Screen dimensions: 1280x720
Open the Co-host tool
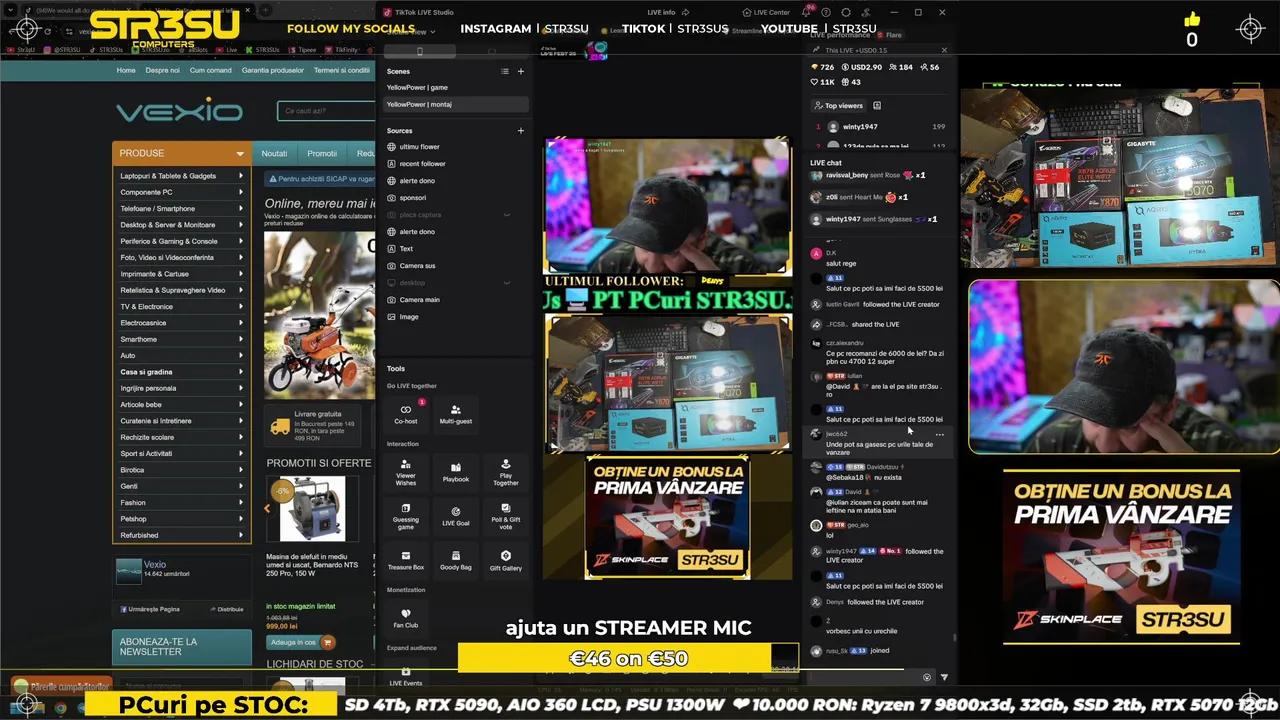[x=406, y=414]
